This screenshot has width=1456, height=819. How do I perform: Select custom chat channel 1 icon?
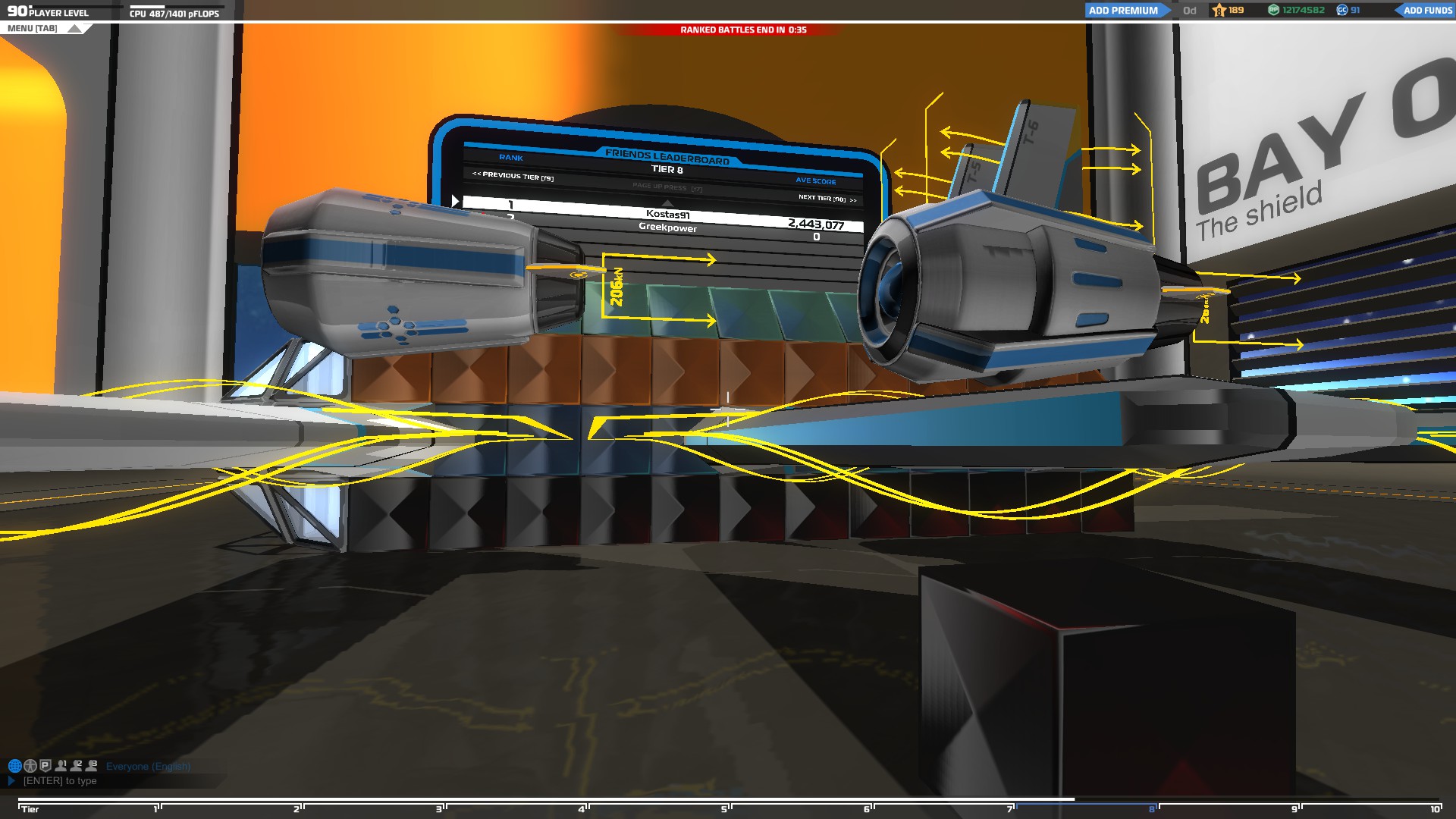point(61,766)
